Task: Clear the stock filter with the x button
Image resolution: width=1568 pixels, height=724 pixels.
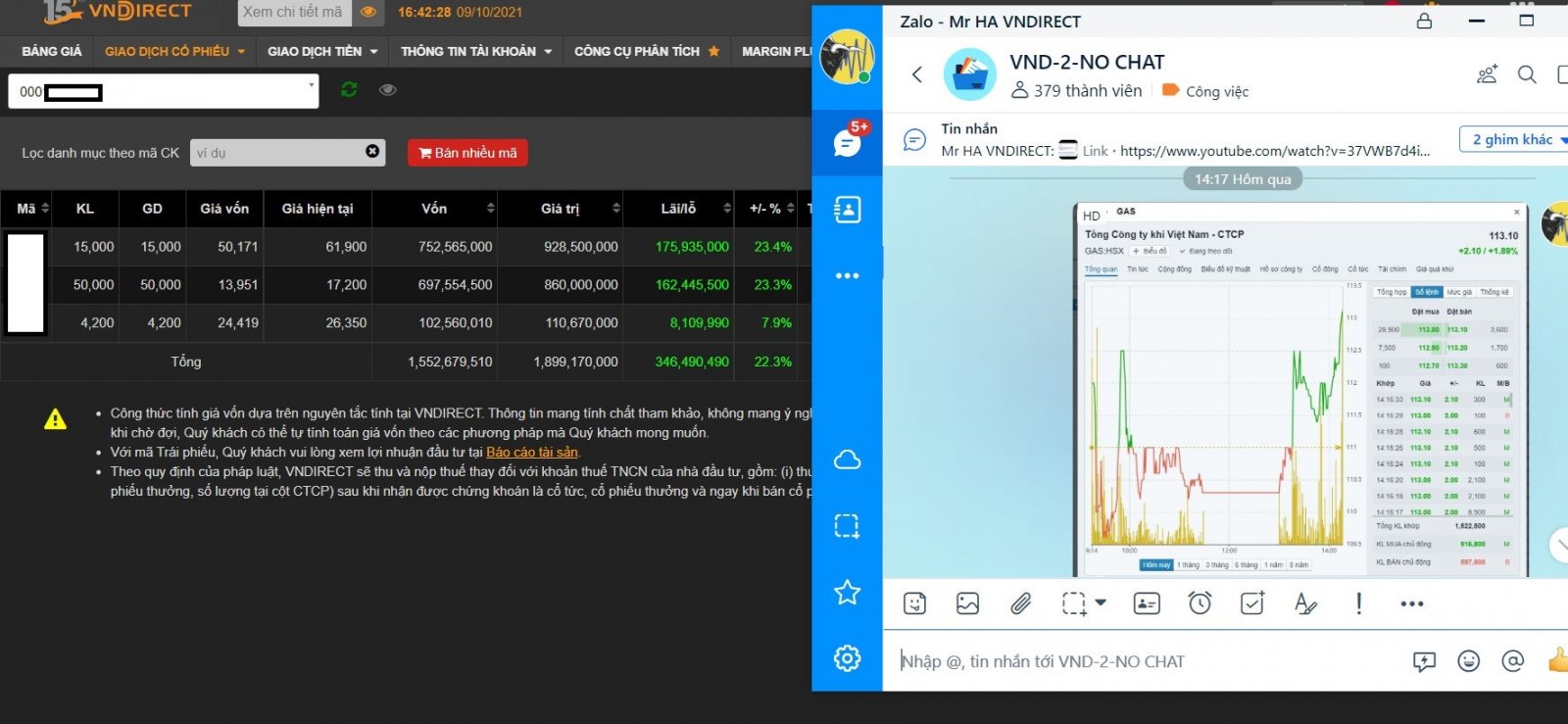Action: (x=372, y=151)
